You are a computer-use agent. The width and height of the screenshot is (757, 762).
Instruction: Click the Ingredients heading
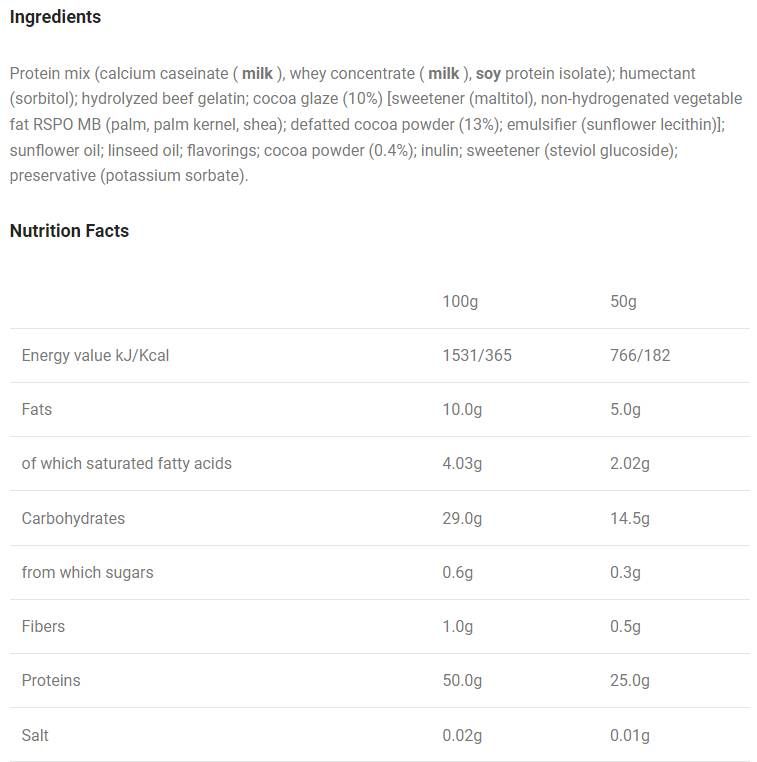click(55, 17)
